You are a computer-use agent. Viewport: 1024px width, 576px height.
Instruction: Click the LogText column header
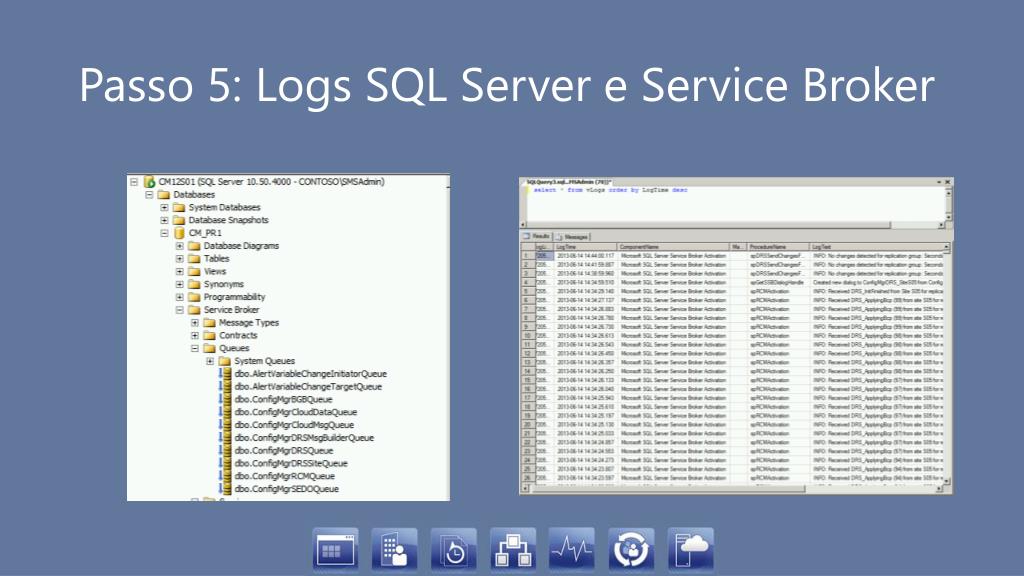tap(877, 247)
